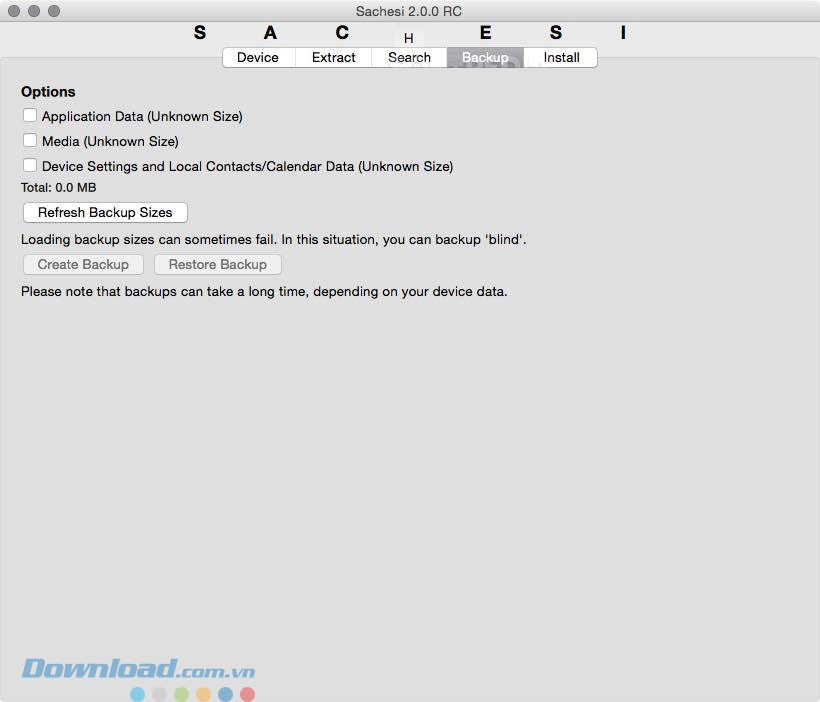Click the Download.com.vn watermark logo
The height and width of the screenshot is (702, 820).
(x=138, y=668)
